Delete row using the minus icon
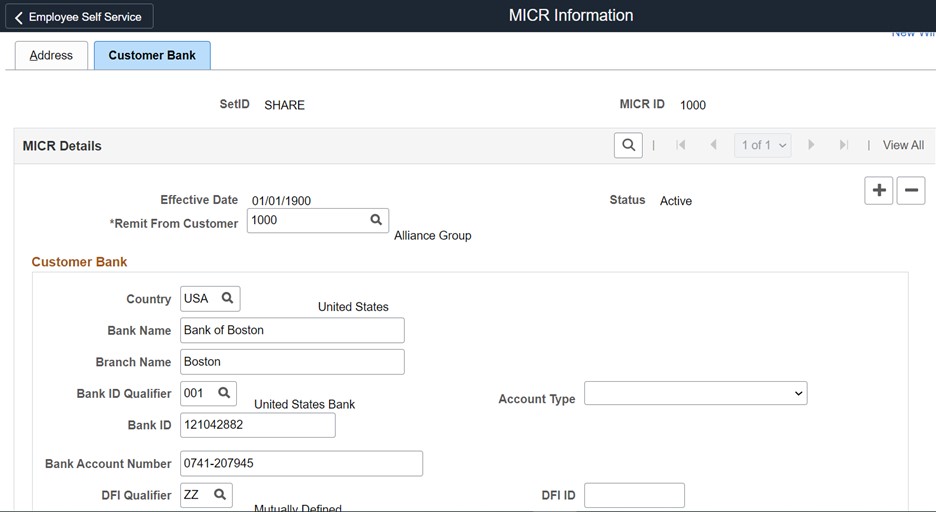This screenshot has width=936, height=512. point(911,190)
